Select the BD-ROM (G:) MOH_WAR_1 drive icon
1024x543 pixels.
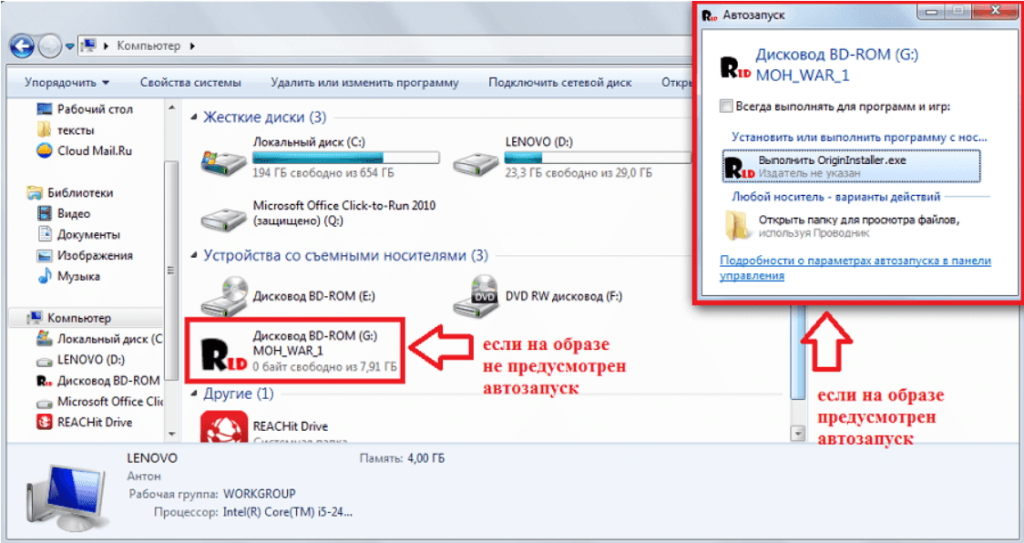pyautogui.click(x=224, y=352)
